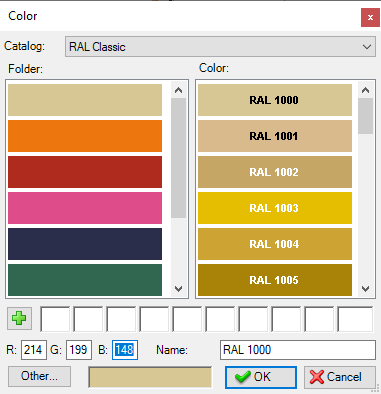Open the Catalog dropdown (RAL Classic)
Viewport: 381px width, 394px height.
point(220,47)
